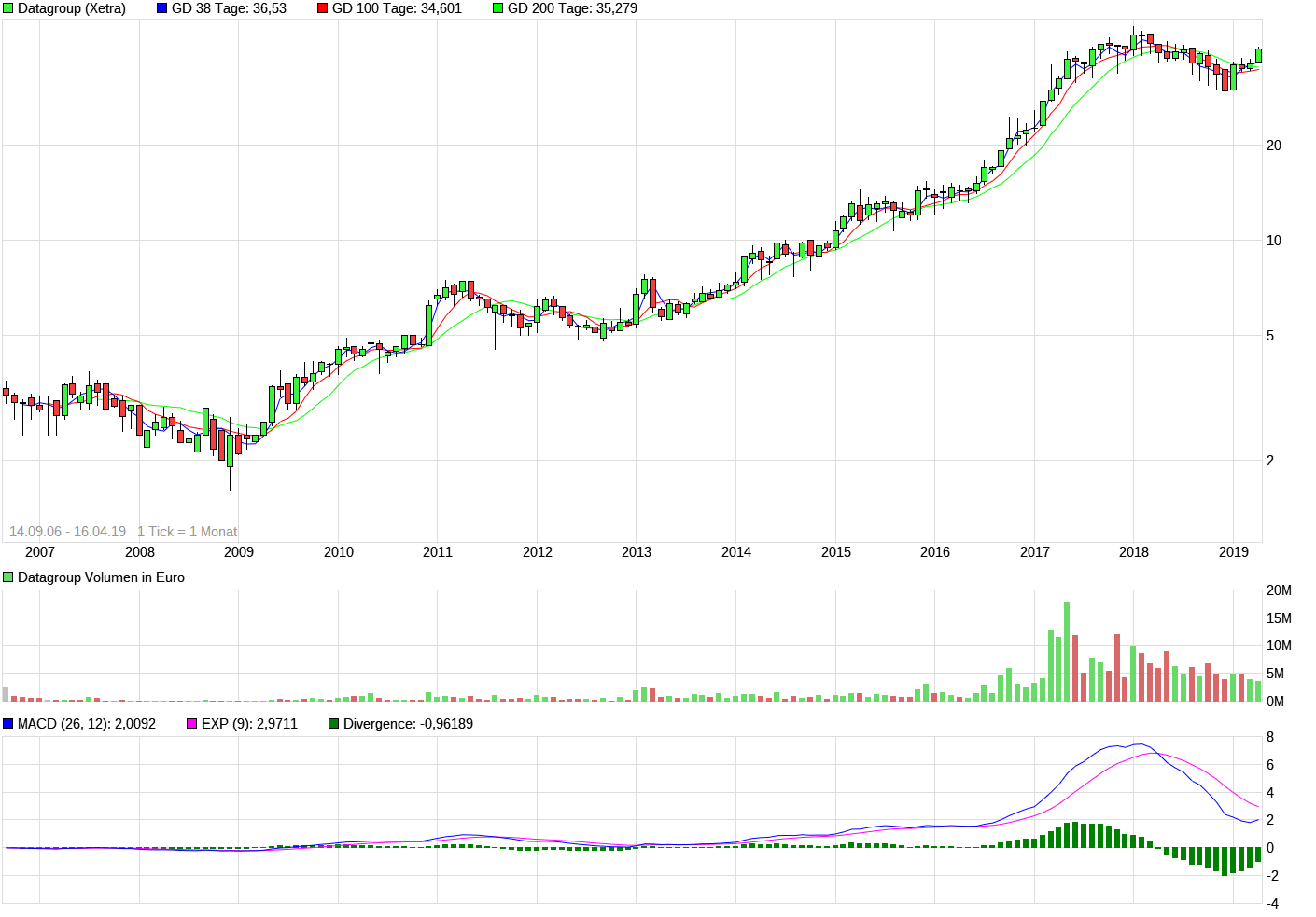Click the green Datagroup (Xetra) legend square
The width and height of the screenshot is (1316, 917).
click(8, 8)
